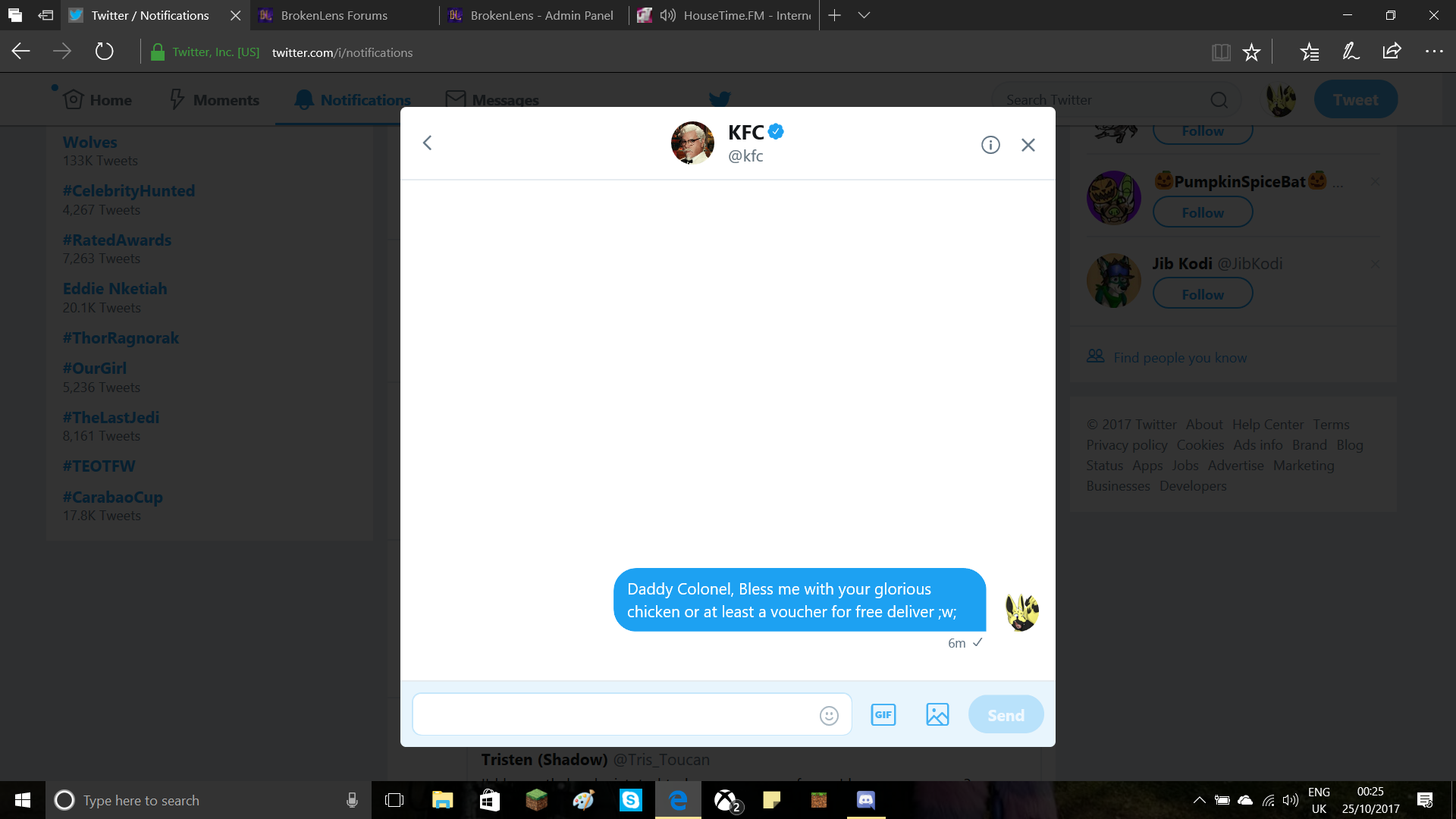Open the Moments tab
The image size is (1456, 819).
tap(215, 100)
